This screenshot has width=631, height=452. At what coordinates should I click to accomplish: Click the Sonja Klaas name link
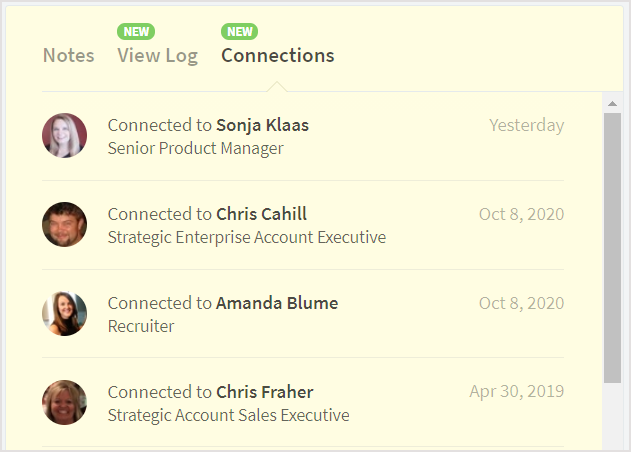click(x=262, y=125)
